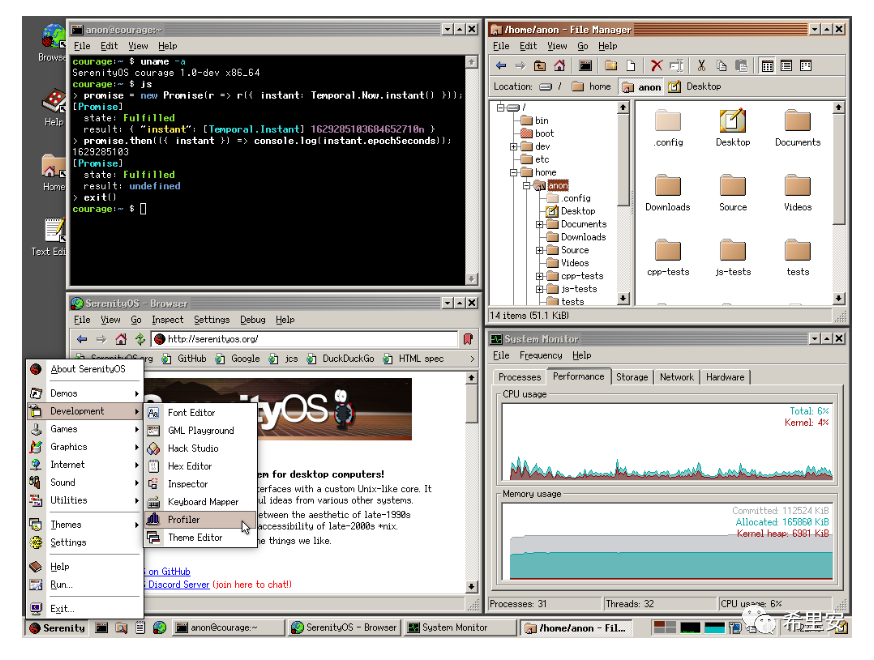Viewport: 874px width, 660px height.
Task: Expand the js-tests folder in the tree
Action: coord(539,289)
